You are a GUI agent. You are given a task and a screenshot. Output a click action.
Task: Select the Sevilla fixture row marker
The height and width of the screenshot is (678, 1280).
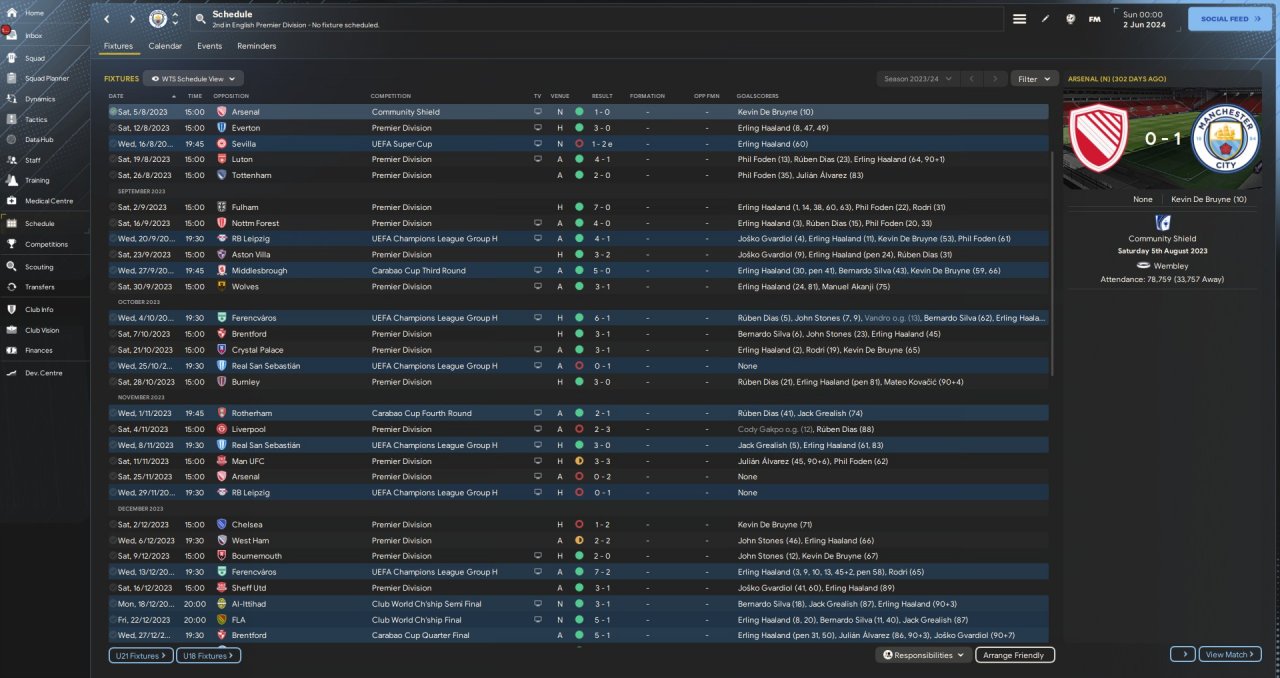pos(113,144)
